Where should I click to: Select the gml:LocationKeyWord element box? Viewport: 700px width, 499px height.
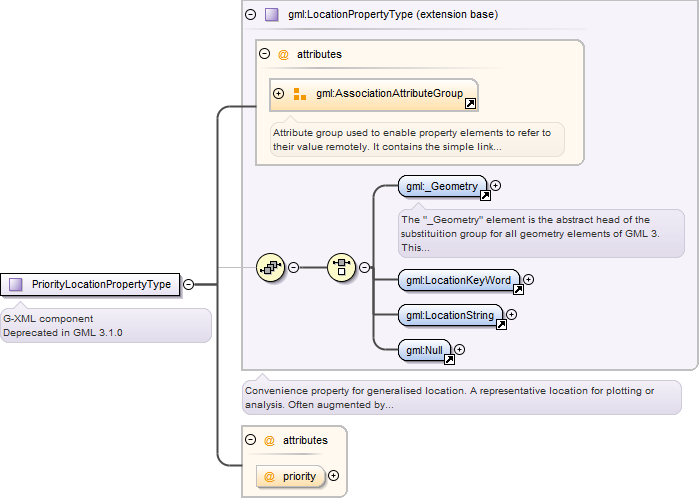(x=459, y=280)
